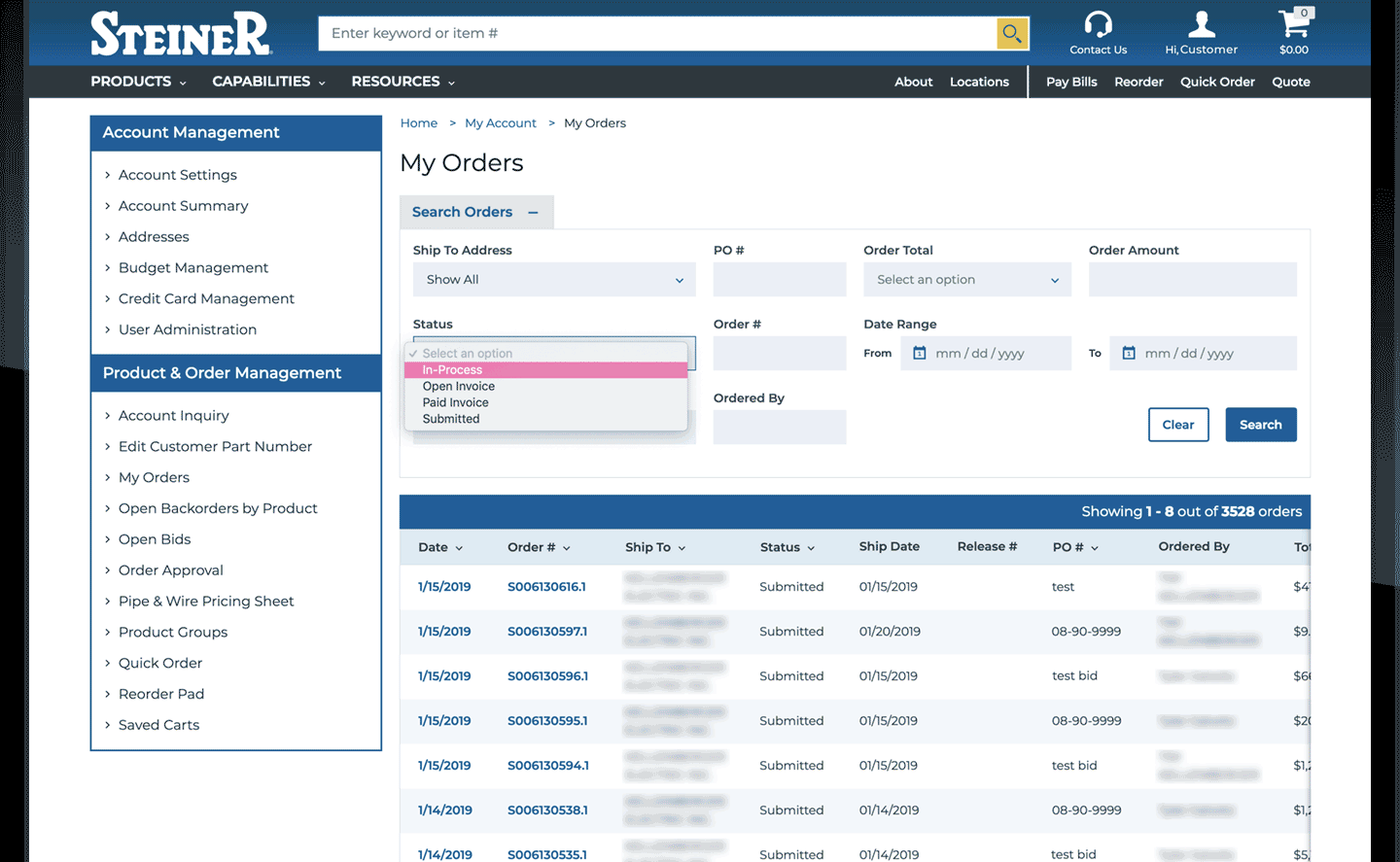
Task: Open Addresses in sidebar
Action: point(154,237)
